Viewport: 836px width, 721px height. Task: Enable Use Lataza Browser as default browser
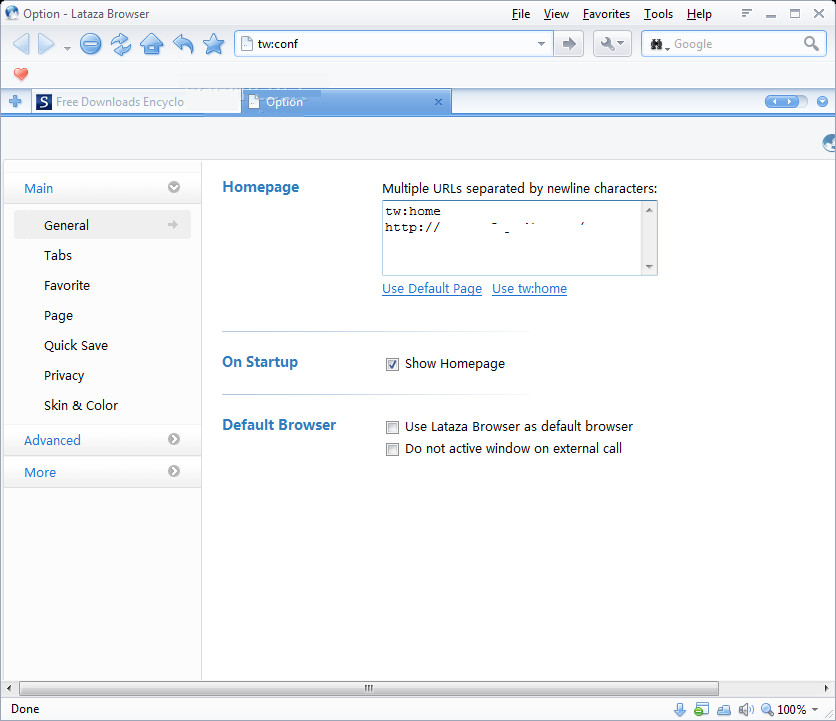392,427
